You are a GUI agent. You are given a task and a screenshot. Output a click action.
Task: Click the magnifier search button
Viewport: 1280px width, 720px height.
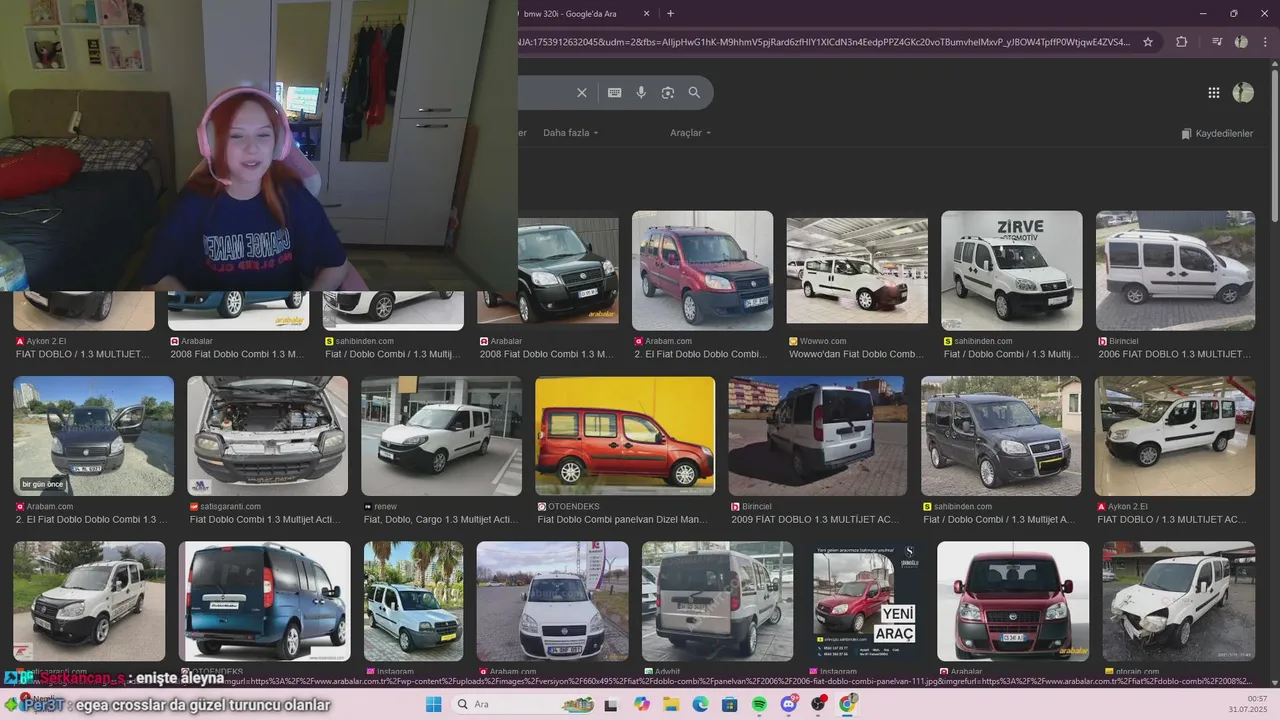click(694, 93)
